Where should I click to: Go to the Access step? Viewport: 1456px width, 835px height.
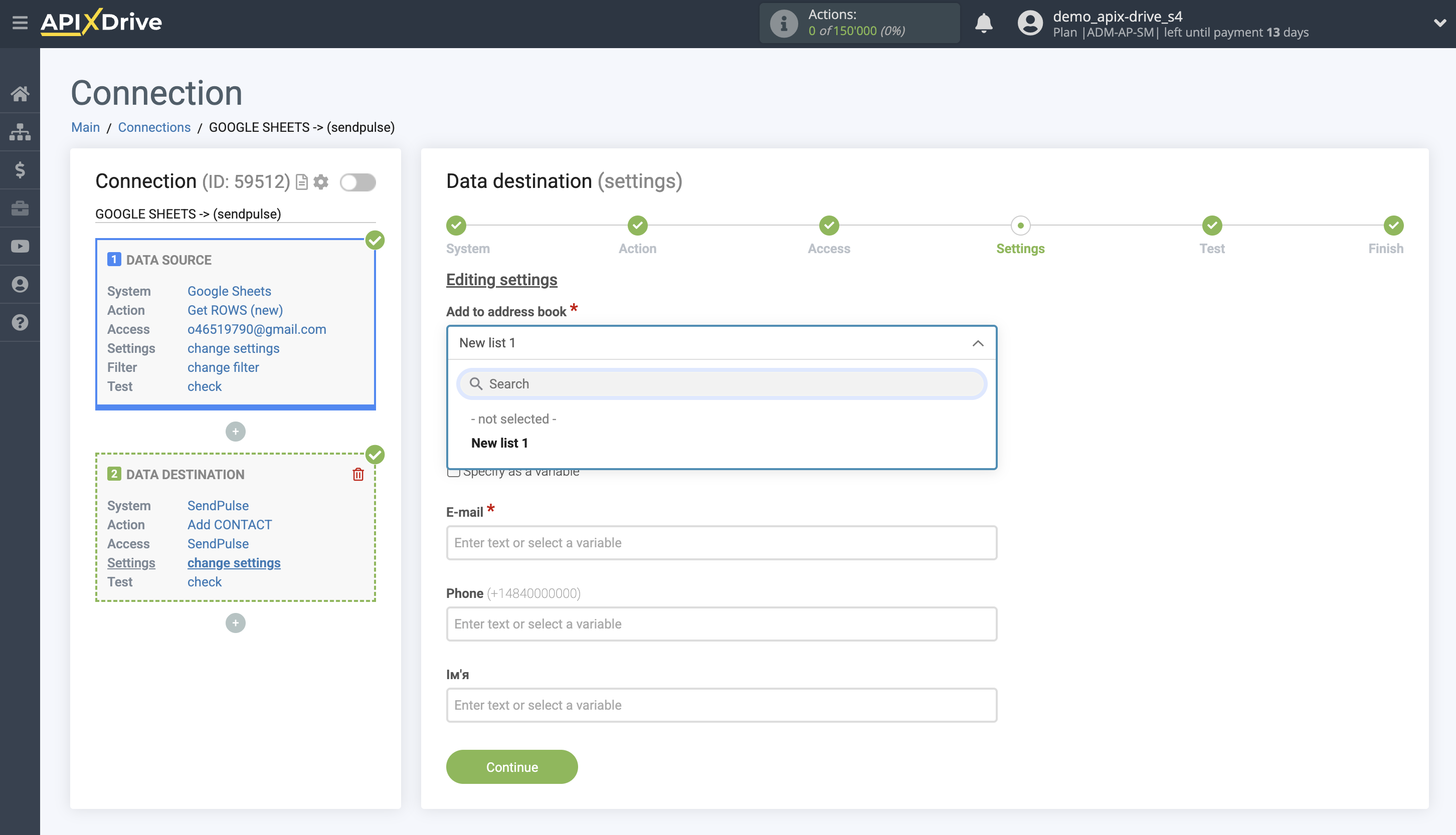click(829, 226)
